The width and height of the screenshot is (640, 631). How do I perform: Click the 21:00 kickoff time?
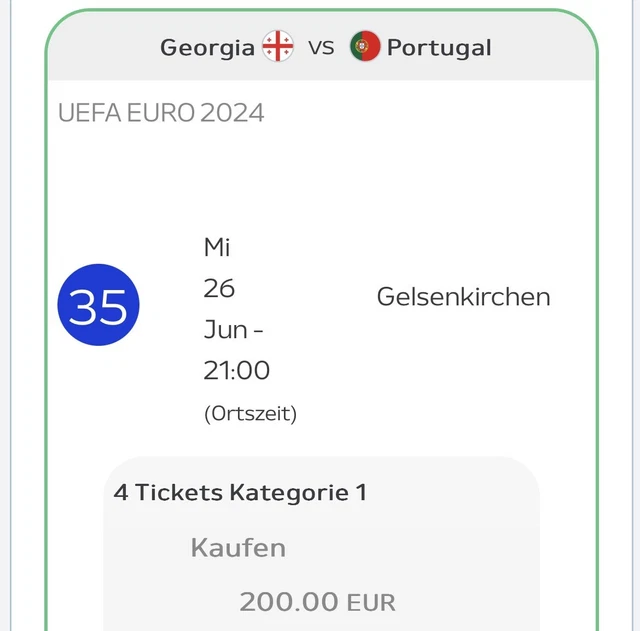[x=237, y=370]
